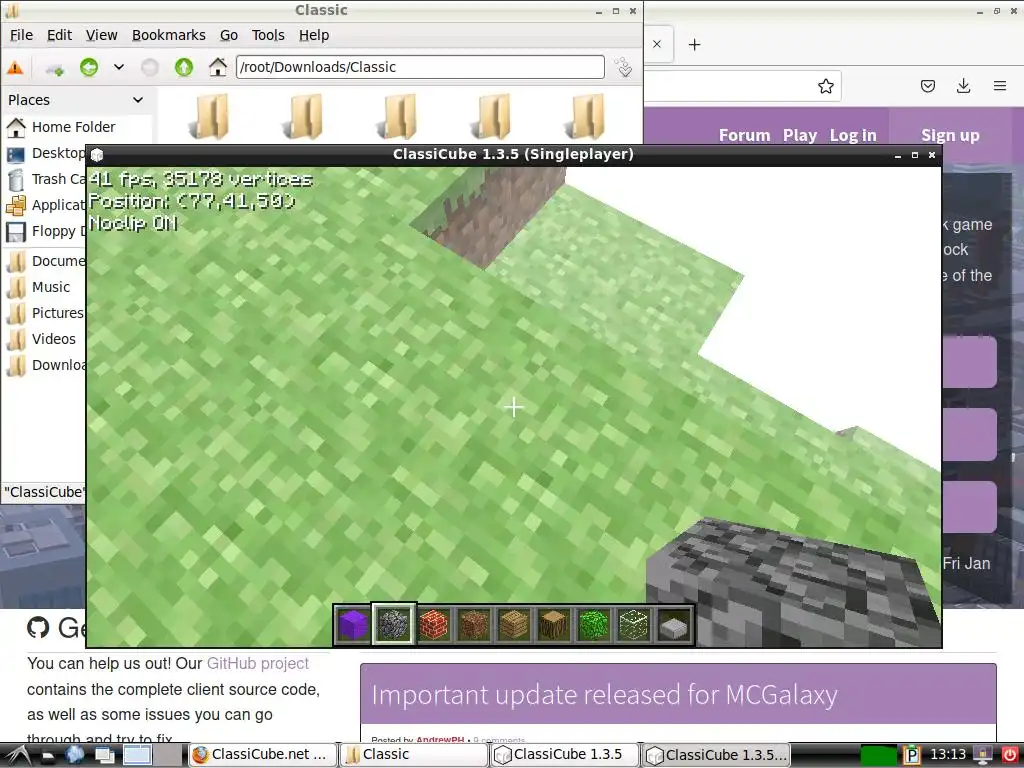Select the purple block in the hotbar
Image resolution: width=1024 pixels, height=768 pixels.
point(353,624)
